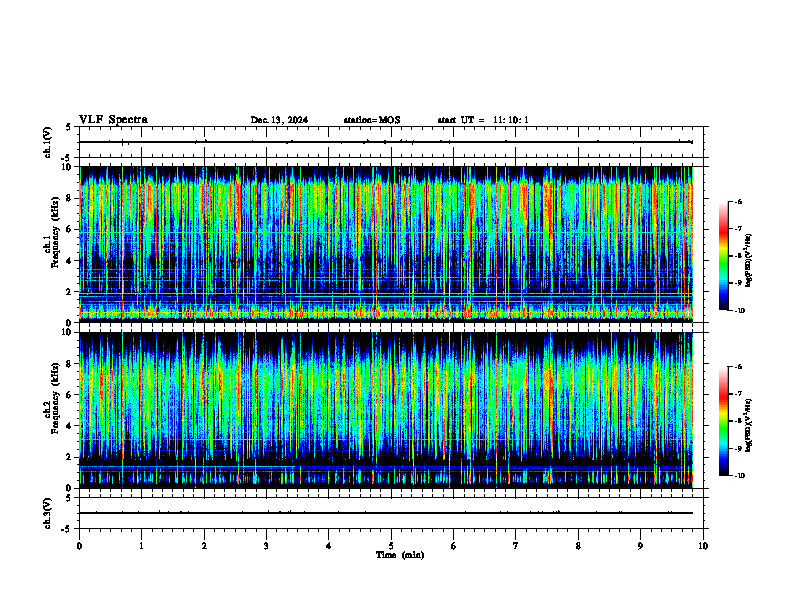Click the 'start UT = 11:10:1' text

483,120
